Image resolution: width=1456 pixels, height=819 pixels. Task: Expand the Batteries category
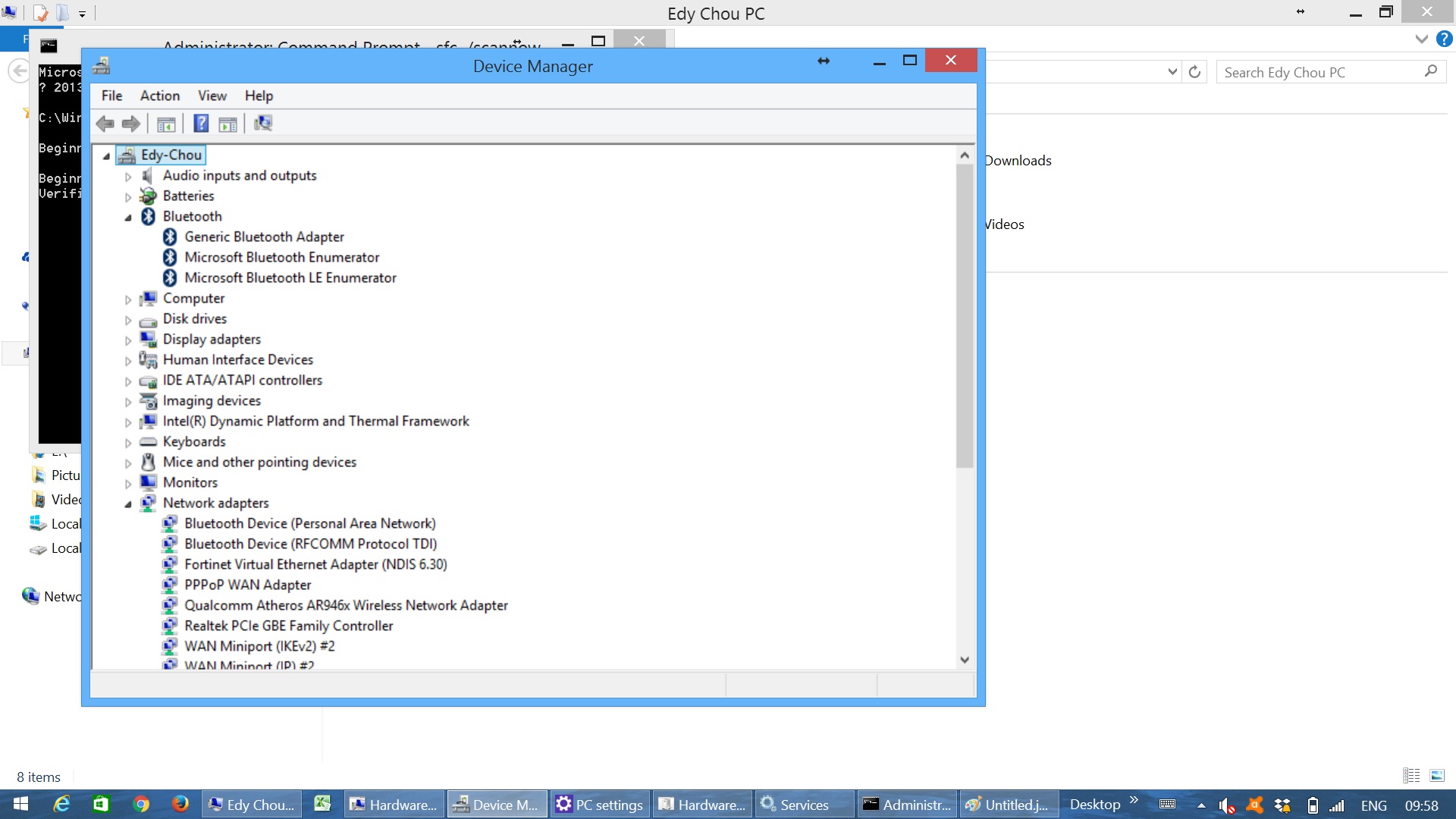tap(128, 196)
